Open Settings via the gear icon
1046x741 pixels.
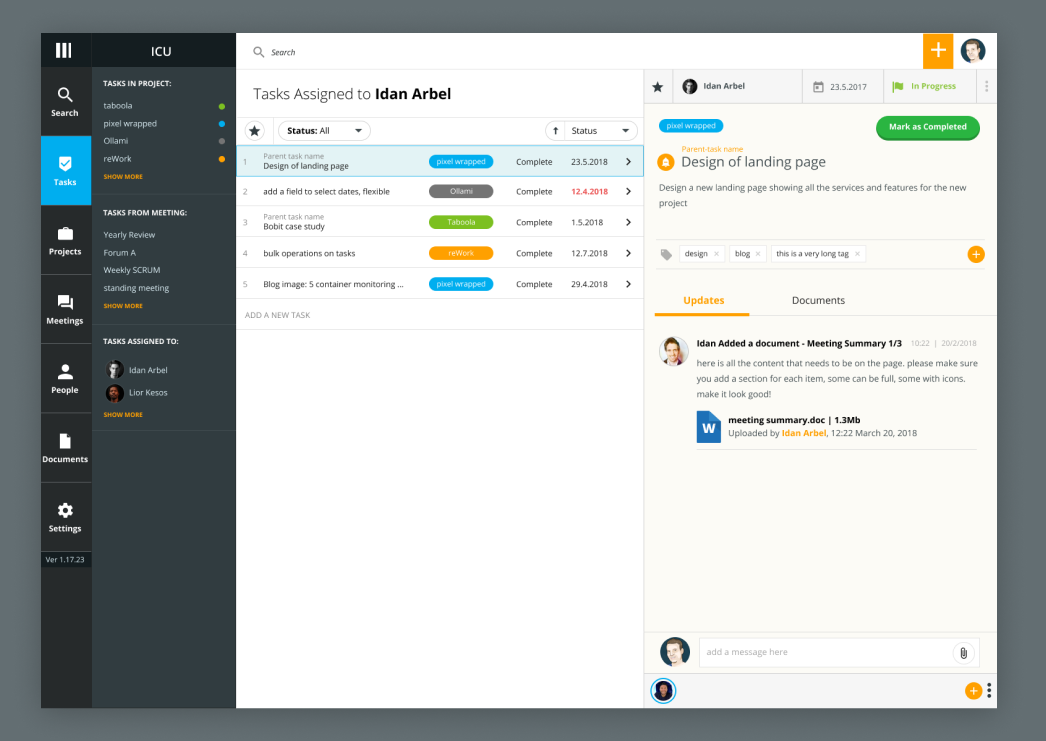(65, 514)
